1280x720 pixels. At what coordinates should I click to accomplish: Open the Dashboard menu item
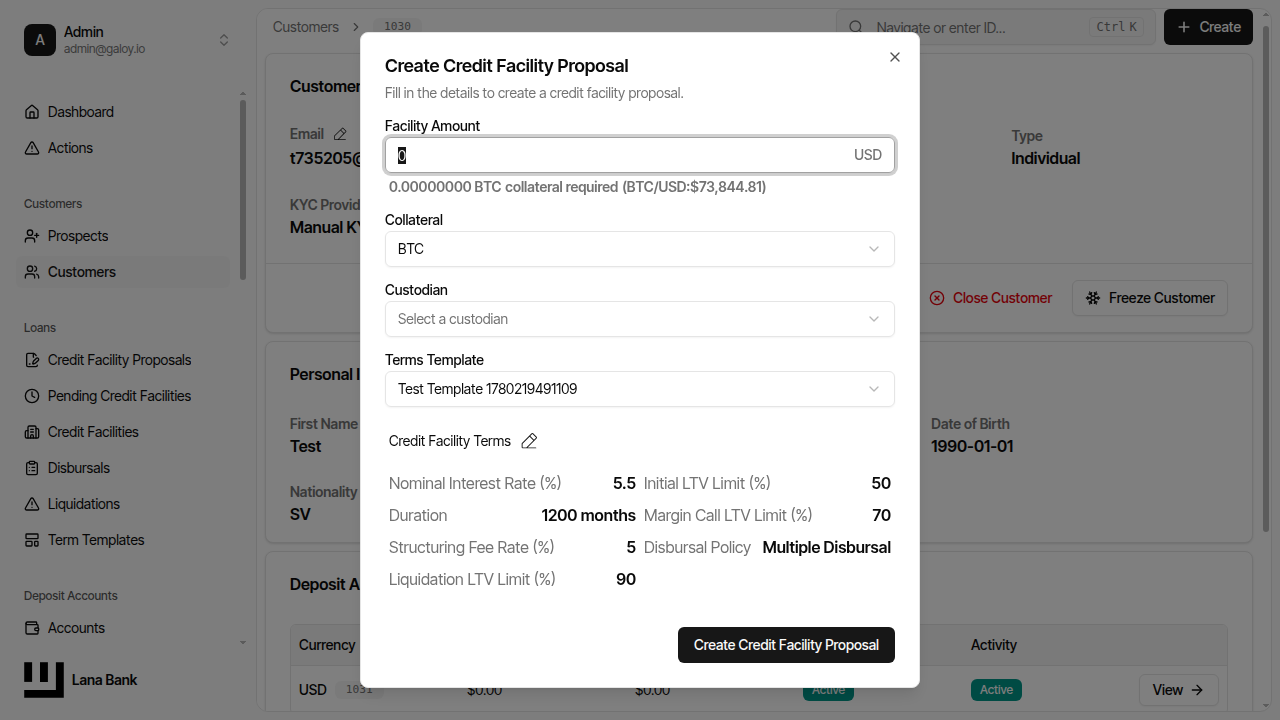pyautogui.click(x=123, y=112)
